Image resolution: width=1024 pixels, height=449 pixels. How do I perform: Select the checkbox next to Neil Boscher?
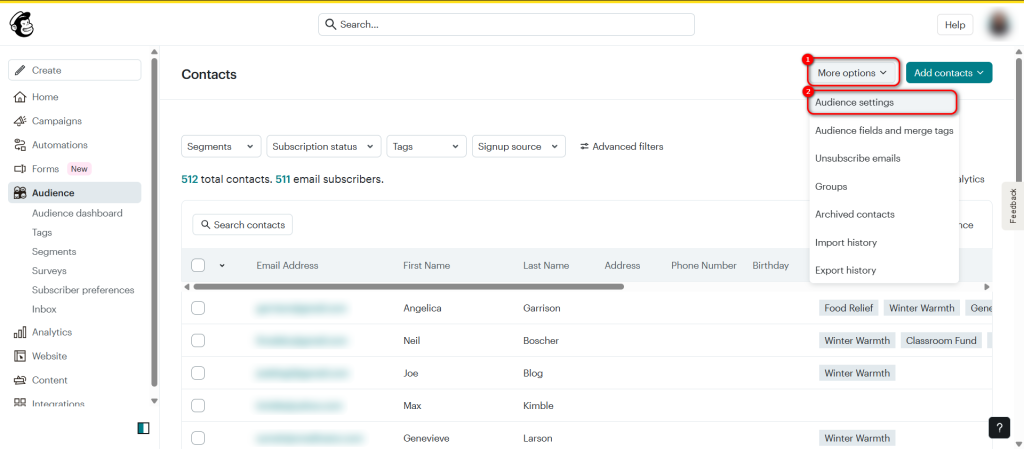point(198,341)
